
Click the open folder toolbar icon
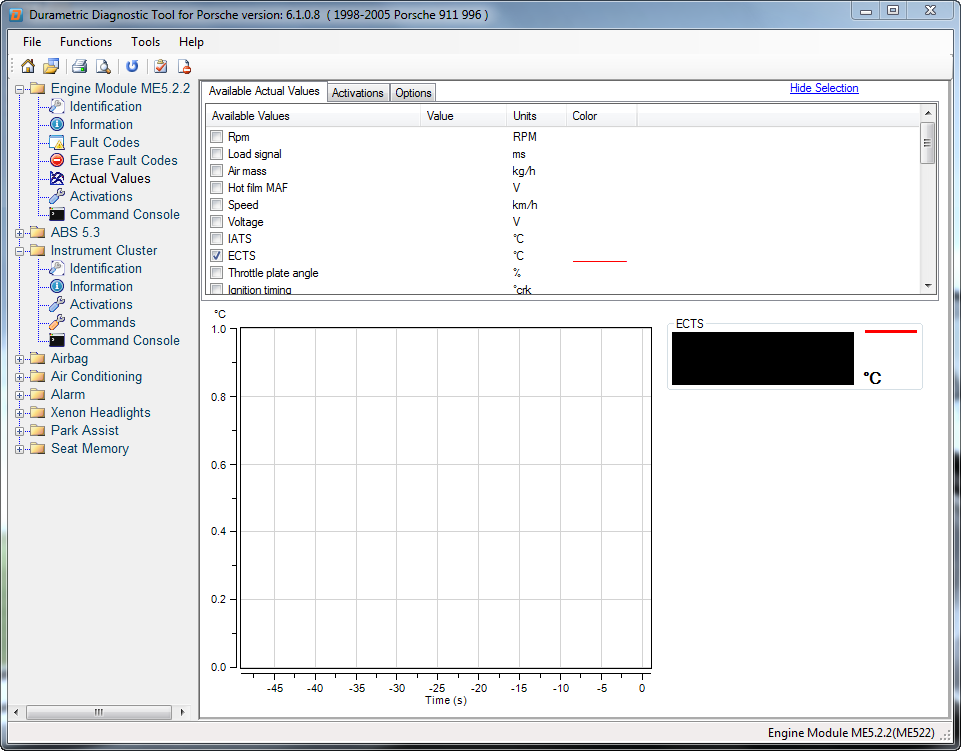[51, 66]
